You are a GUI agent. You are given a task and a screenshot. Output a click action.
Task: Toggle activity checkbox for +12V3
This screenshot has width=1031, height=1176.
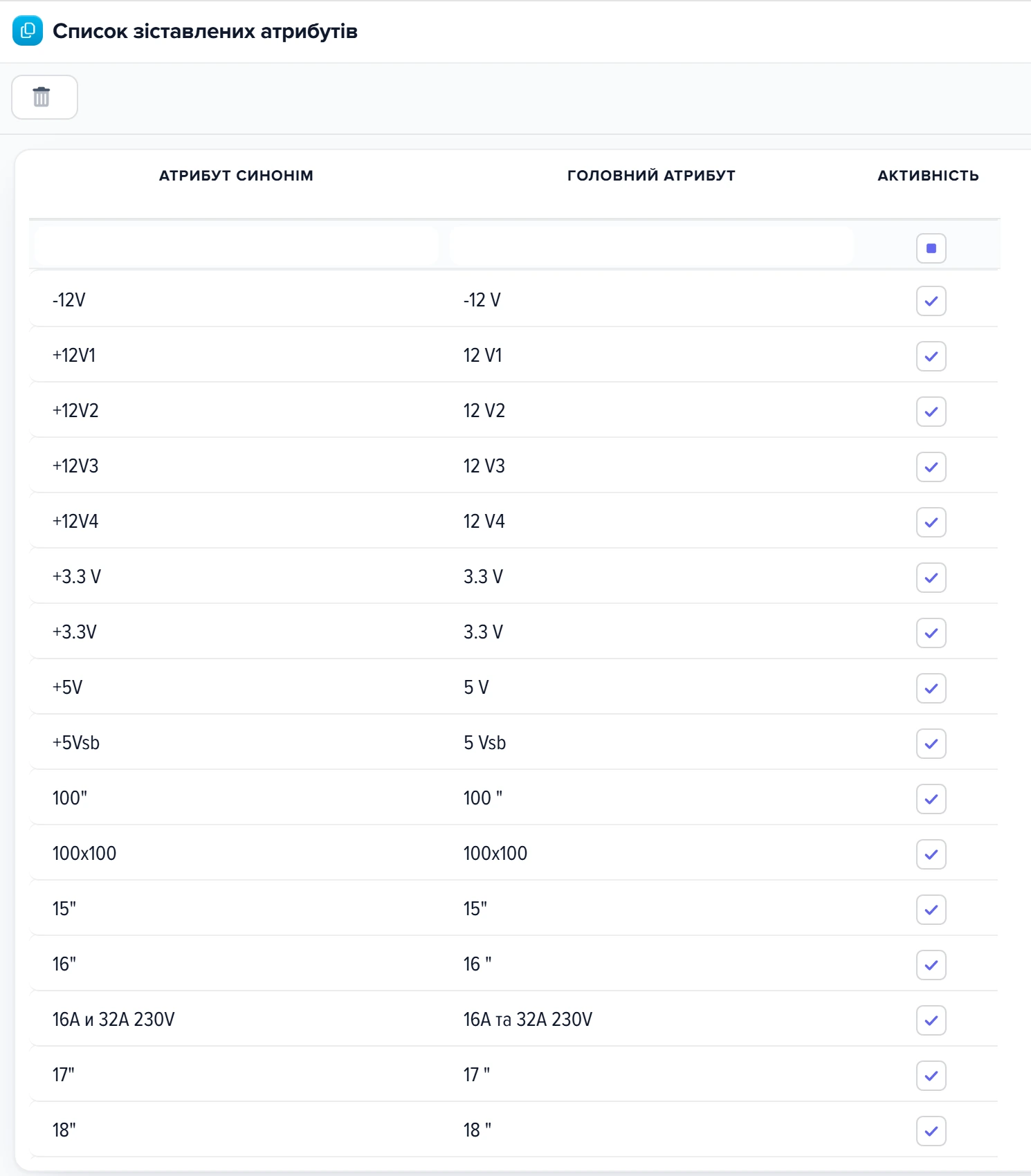(x=931, y=467)
